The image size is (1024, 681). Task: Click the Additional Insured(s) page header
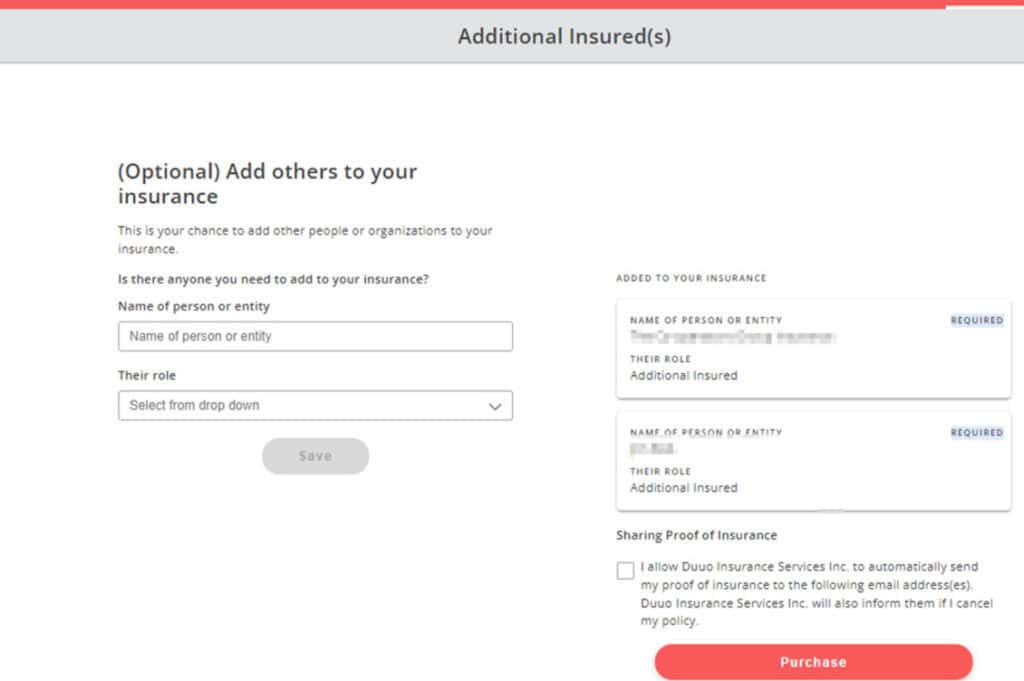pyautogui.click(x=564, y=36)
